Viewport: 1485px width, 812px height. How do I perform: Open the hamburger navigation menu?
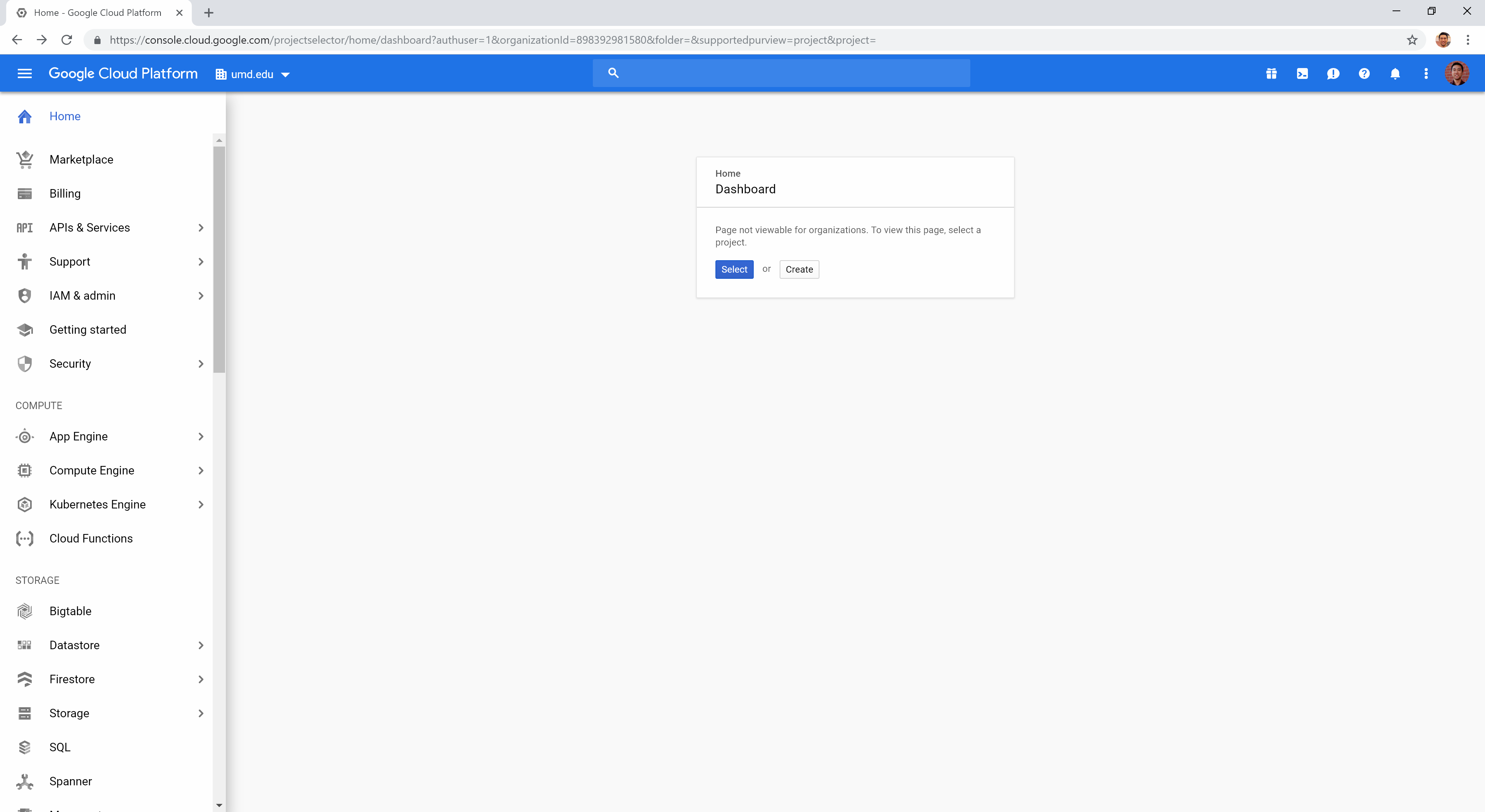coord(24,74)
